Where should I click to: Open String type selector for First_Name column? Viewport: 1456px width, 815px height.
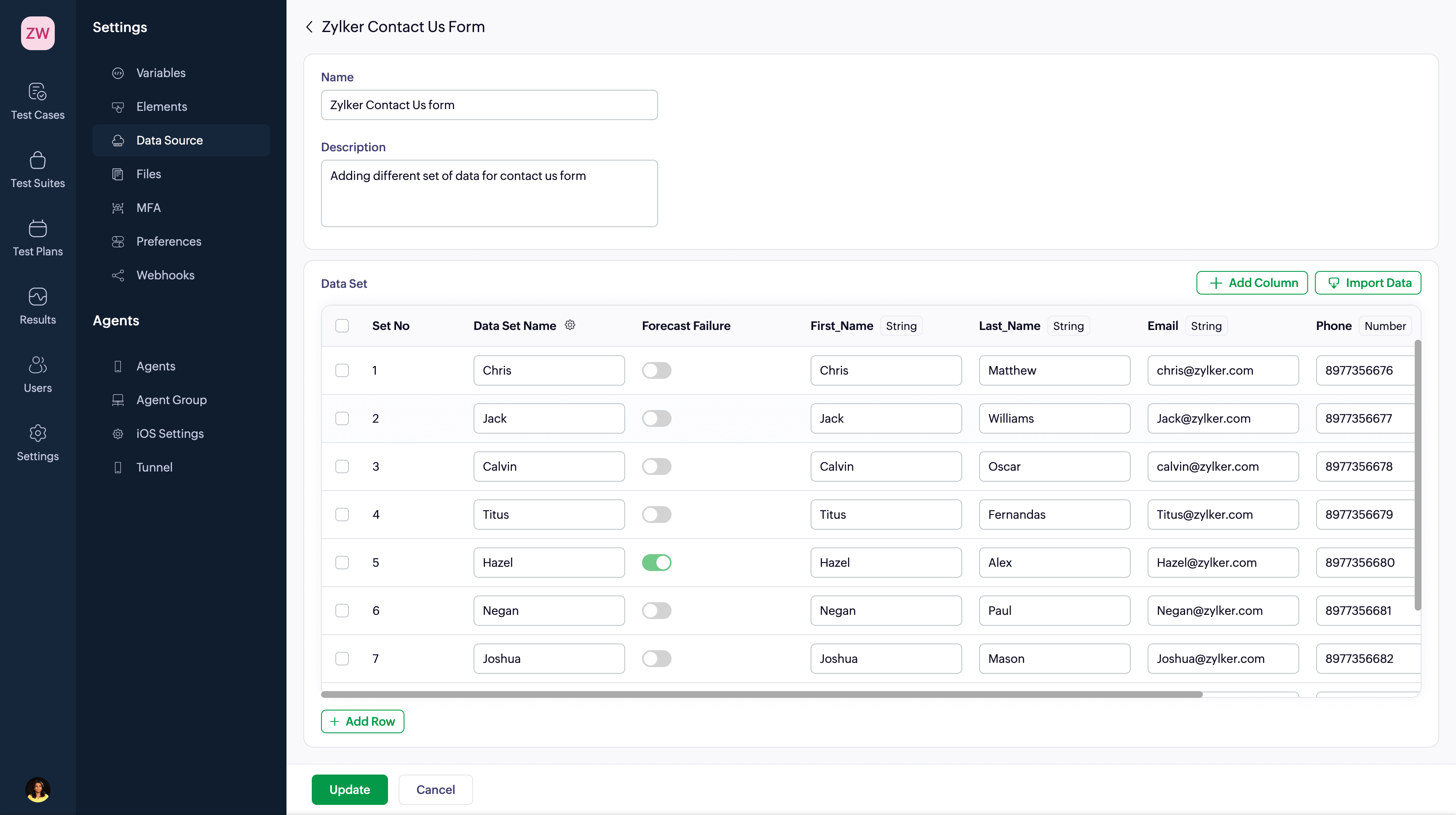(x=901, y=326)
